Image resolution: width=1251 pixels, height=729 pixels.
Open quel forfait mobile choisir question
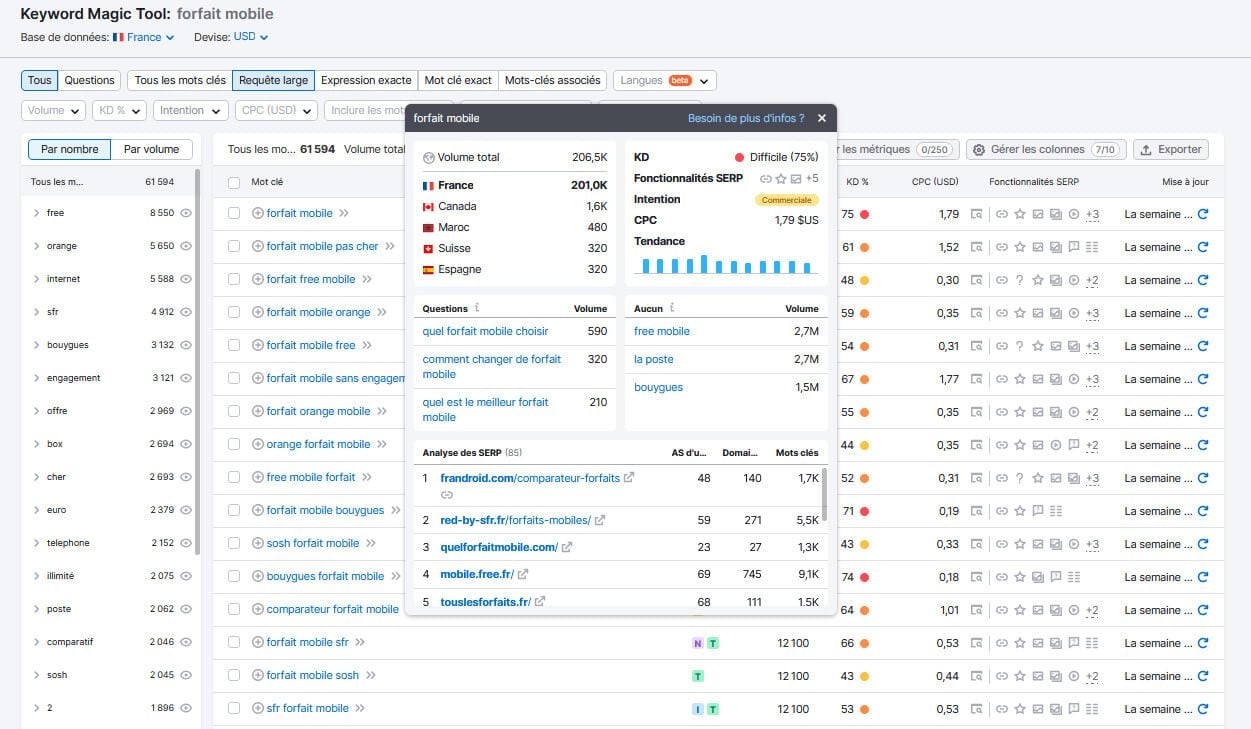[485, 331]
